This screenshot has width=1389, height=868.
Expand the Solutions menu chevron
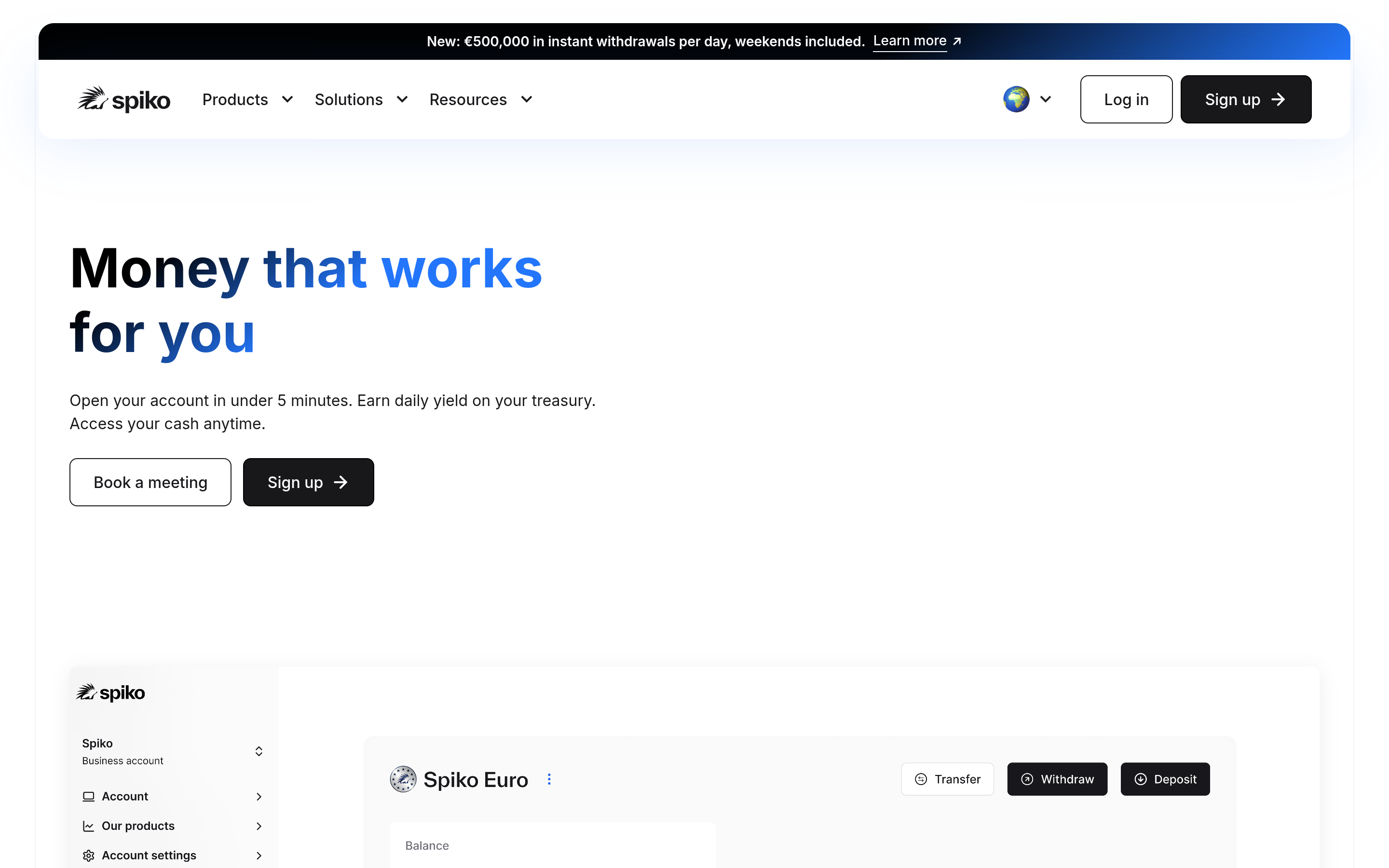pyautogui.click(x=402, y=99)
